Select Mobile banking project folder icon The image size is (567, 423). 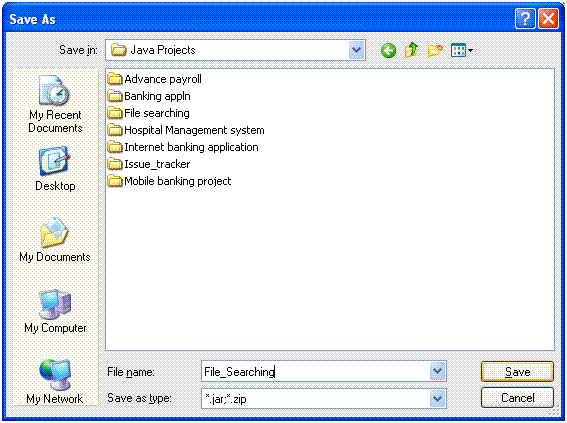tap(115, 181)
